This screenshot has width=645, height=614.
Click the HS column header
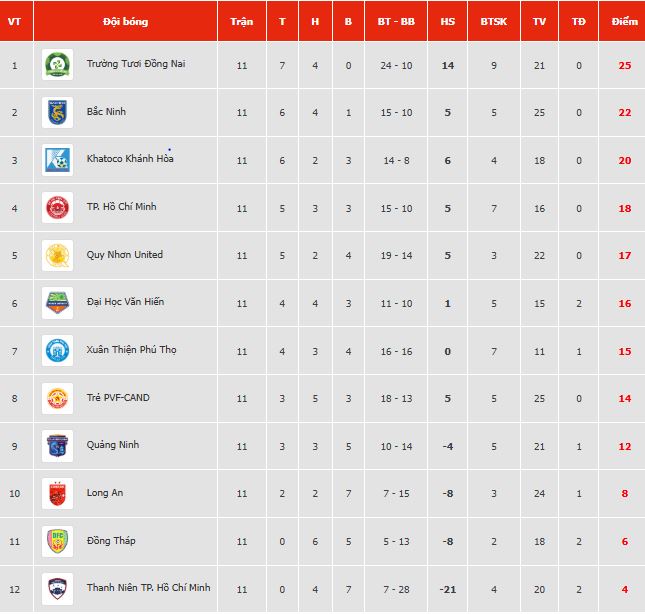447,21
